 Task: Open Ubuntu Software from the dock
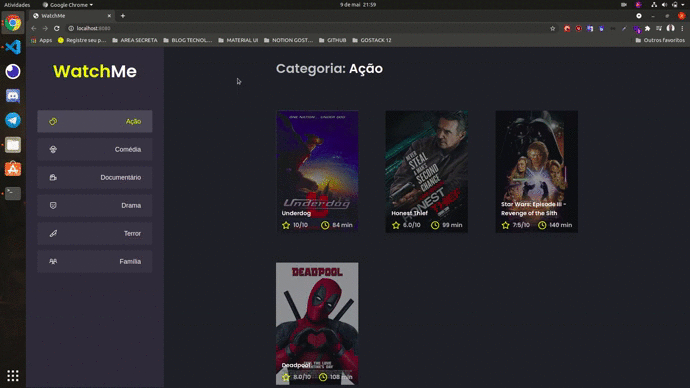13,169
